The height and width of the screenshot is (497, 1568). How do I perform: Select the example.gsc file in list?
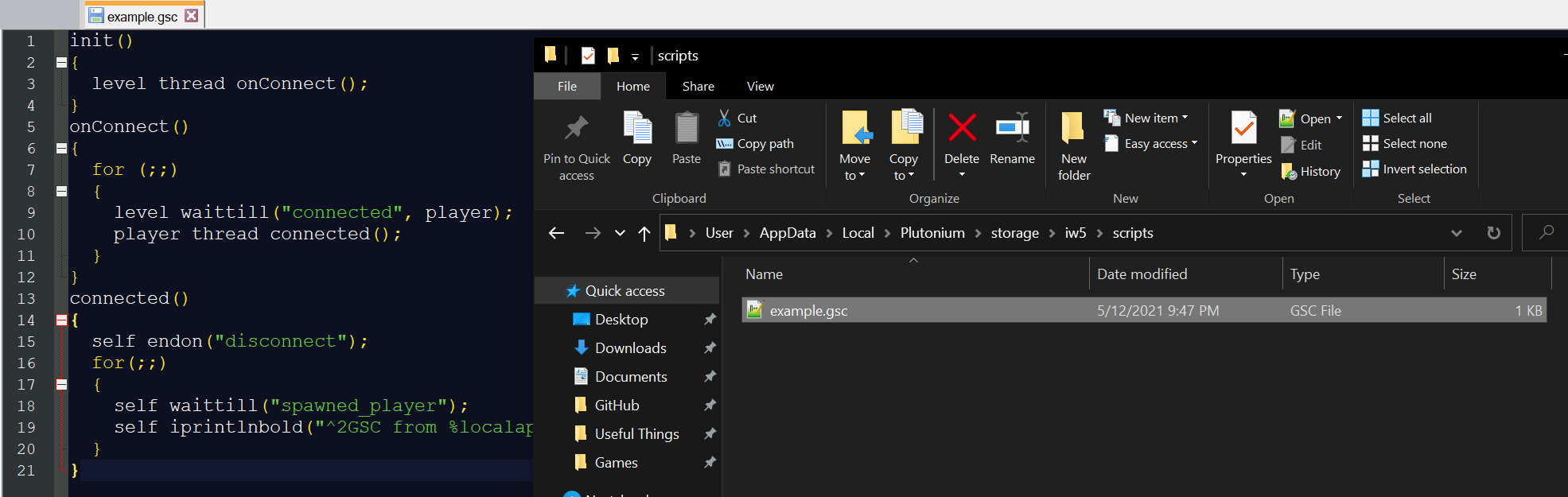coord(1143,310)
